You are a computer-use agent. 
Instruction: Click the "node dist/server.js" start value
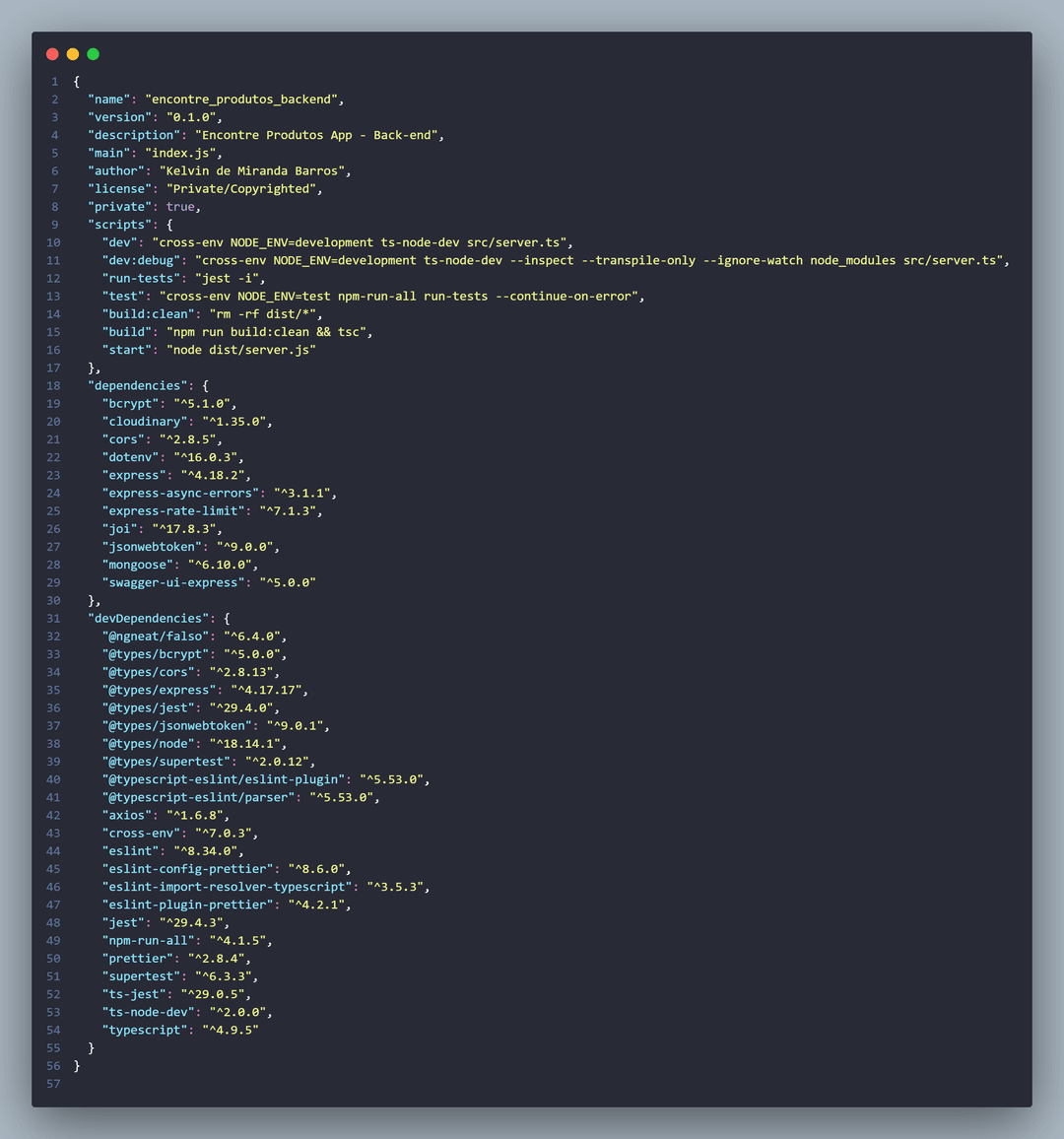click(x=241, y=350)
